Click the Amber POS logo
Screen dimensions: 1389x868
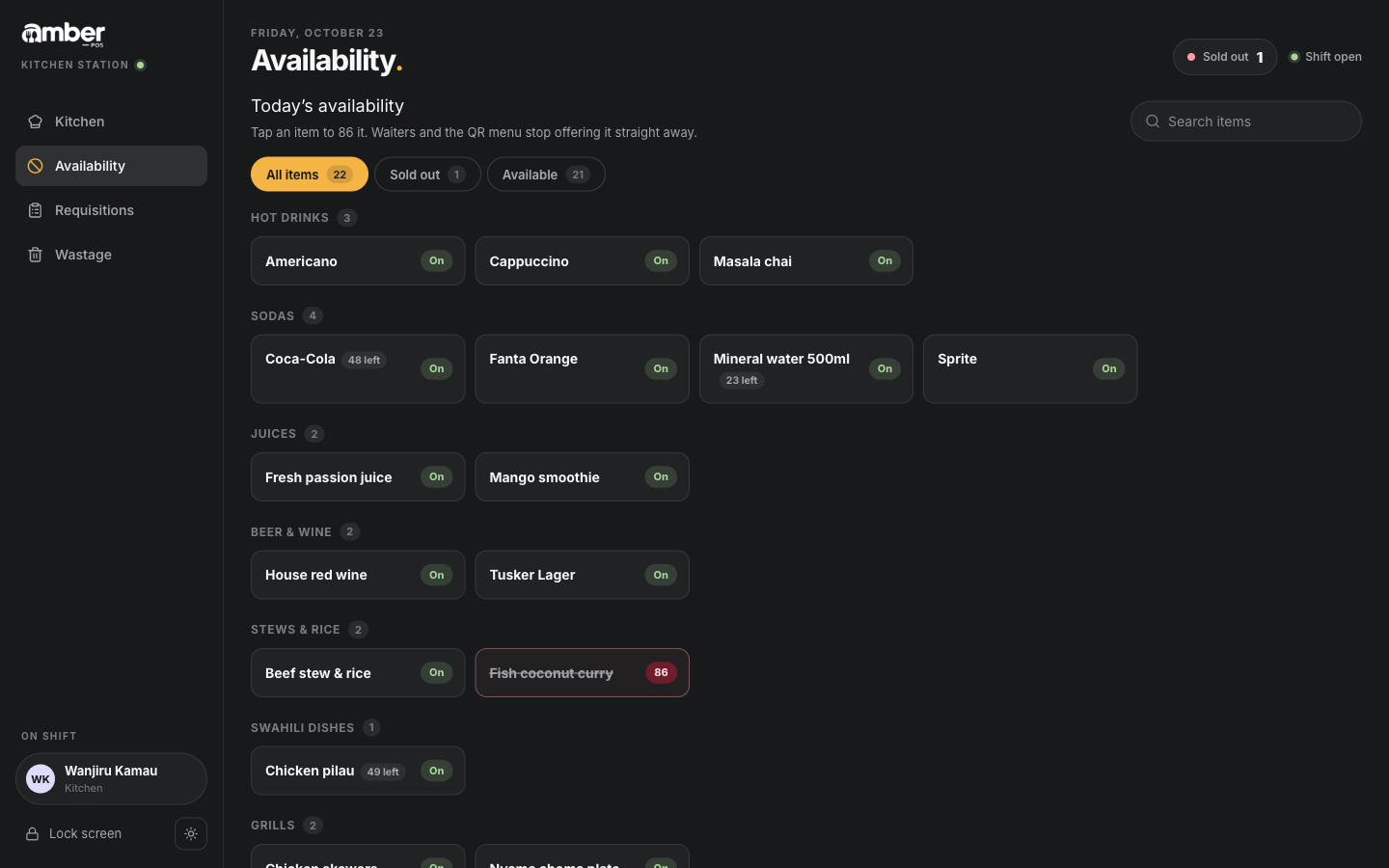coord(64,35)
